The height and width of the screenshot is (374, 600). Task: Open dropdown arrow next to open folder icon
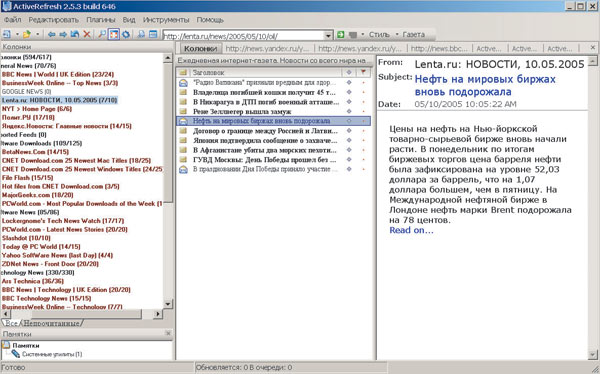coord(37,34)
